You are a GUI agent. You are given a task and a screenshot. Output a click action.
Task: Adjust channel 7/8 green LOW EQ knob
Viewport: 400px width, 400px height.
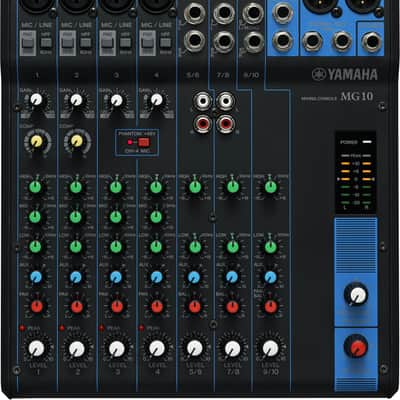coord(233,247)
